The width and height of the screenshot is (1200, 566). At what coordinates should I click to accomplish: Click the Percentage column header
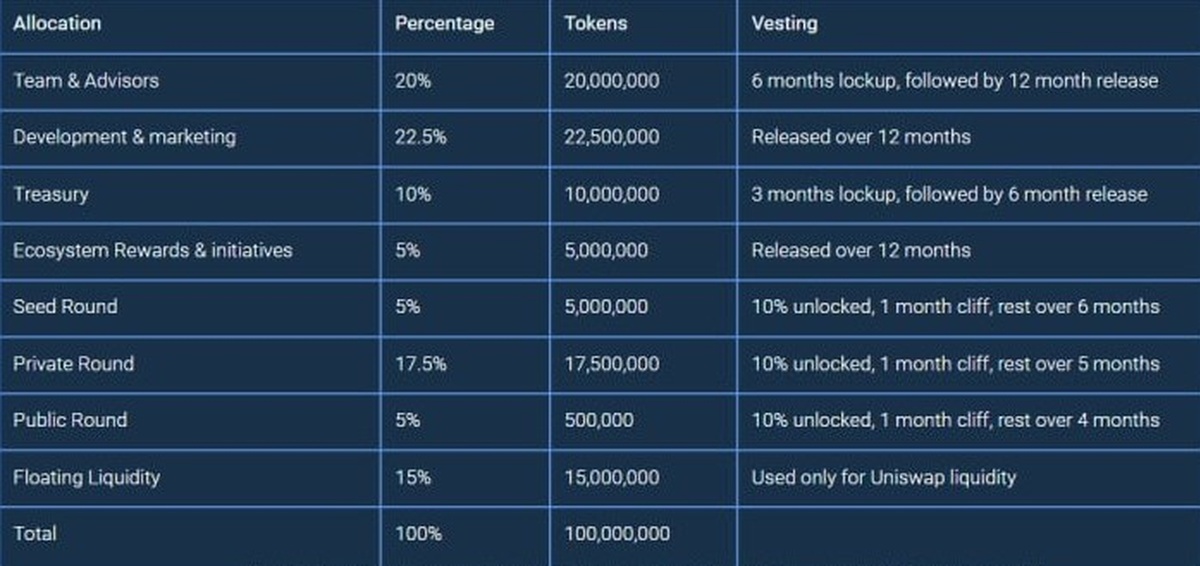tap(444, 23)
